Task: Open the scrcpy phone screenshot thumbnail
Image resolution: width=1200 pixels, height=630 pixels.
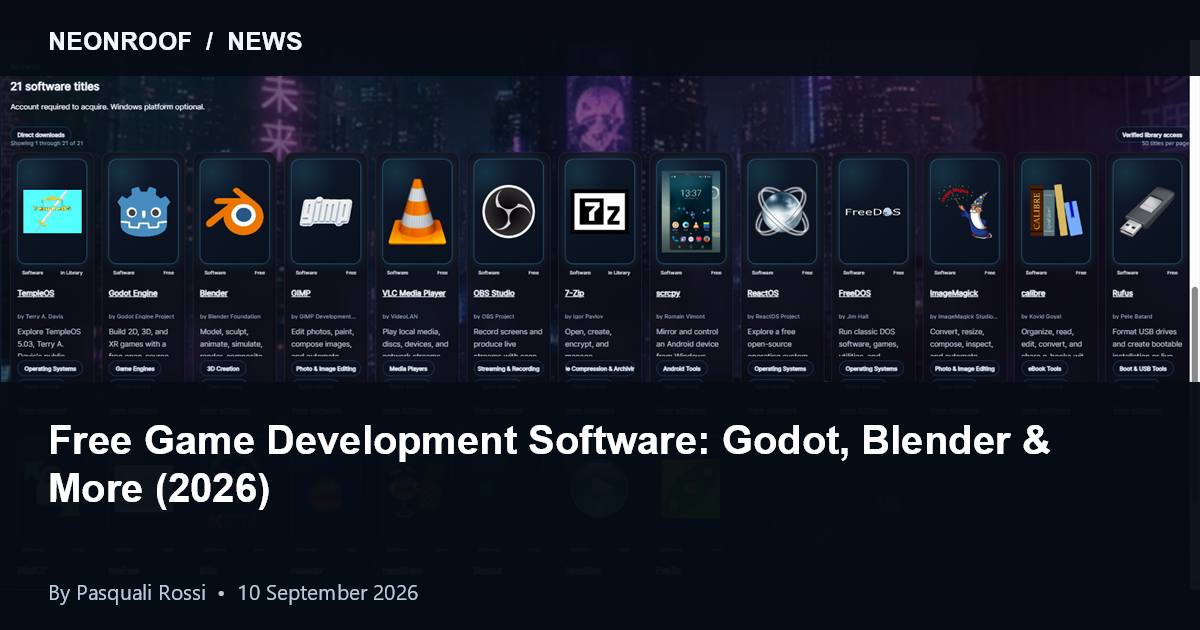Action: (x=691, y=211)
